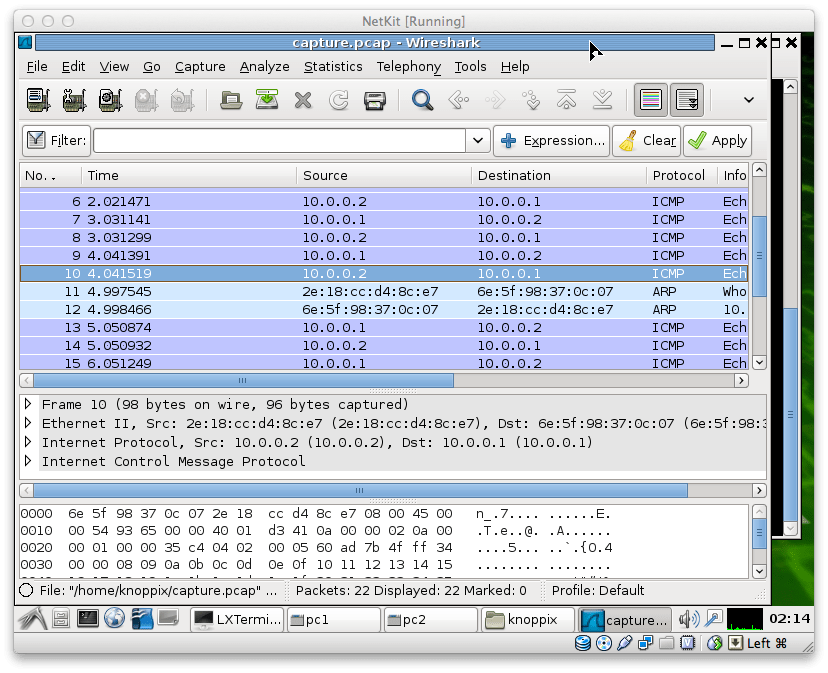The image size is (828, 673).
Task: Sort by the Source column header
Action: [384, 175]
